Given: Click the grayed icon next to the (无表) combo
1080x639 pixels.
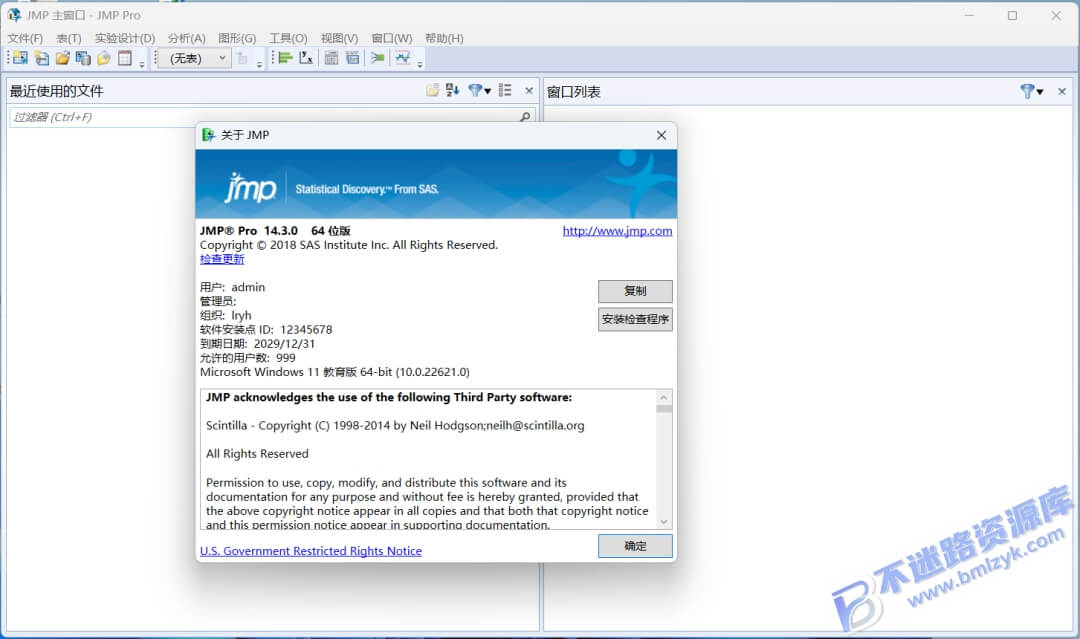Looking at the screenshot, I should click(x=242, y=58).
